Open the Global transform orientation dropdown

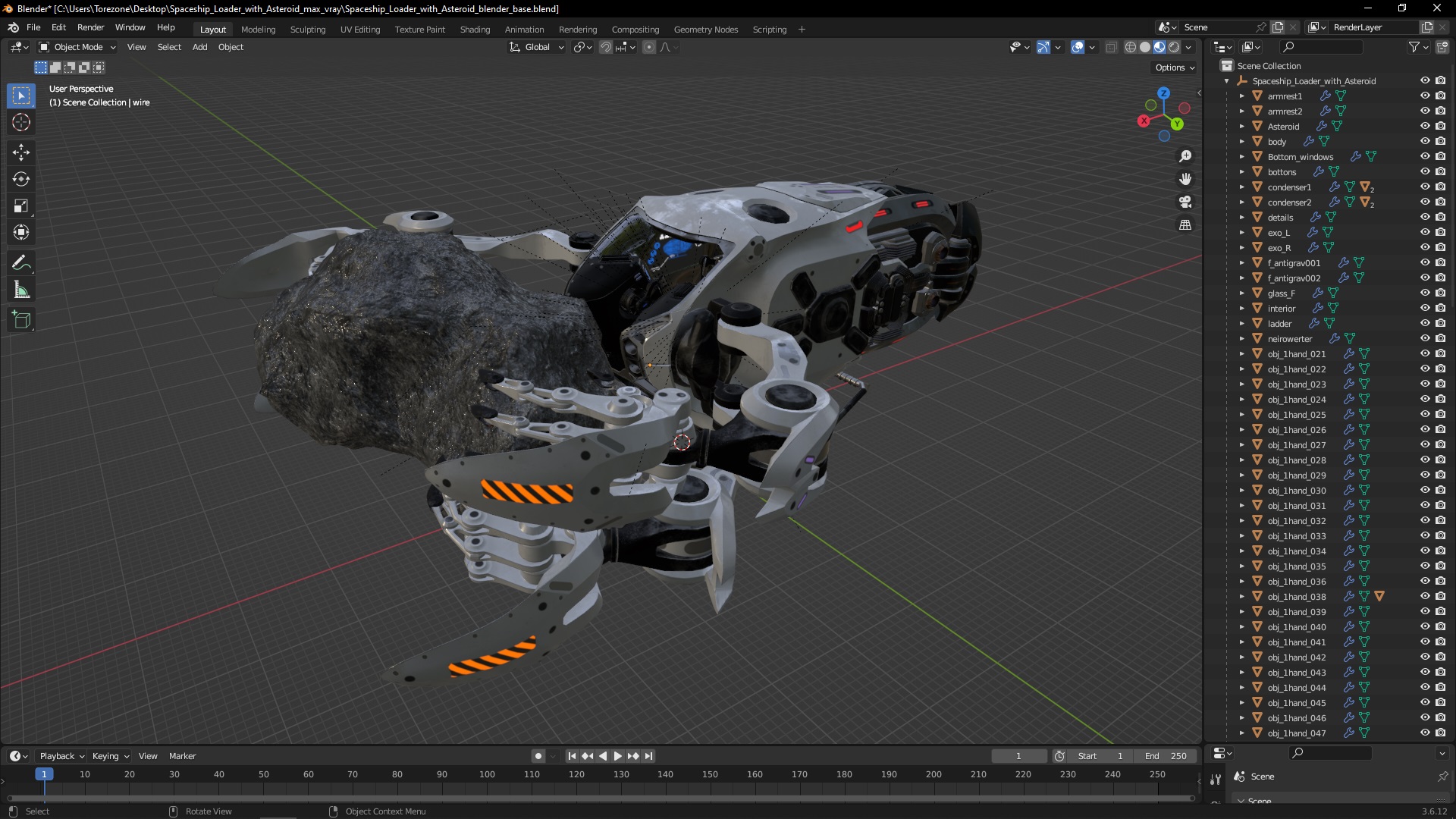537,47
